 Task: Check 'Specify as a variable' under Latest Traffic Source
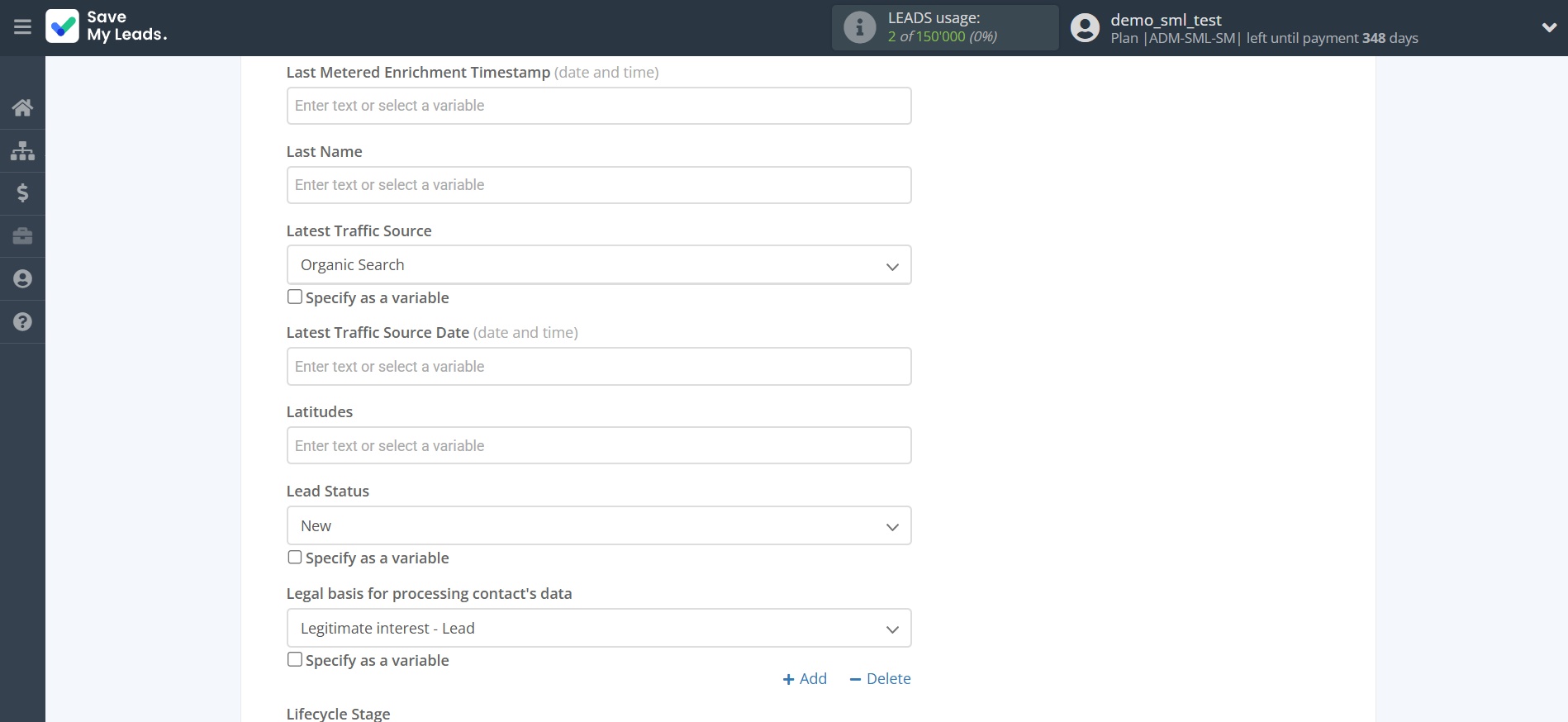click(x=295, y=297)
